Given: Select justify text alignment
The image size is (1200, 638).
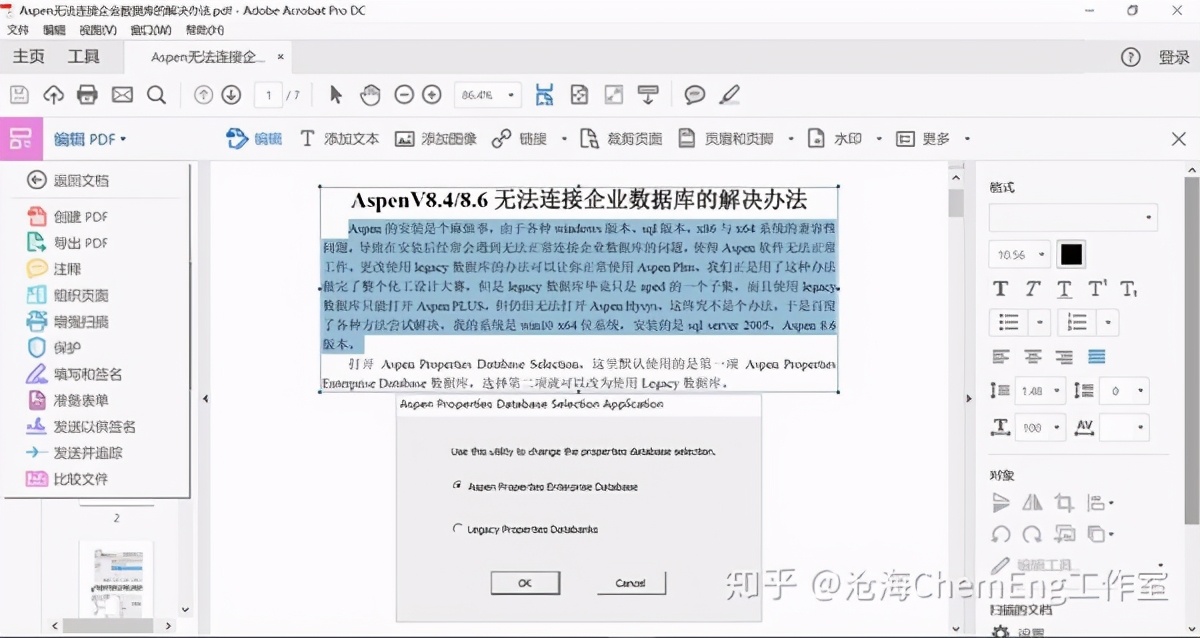Looking at the screenshot, I should [x=1097, y=356].
